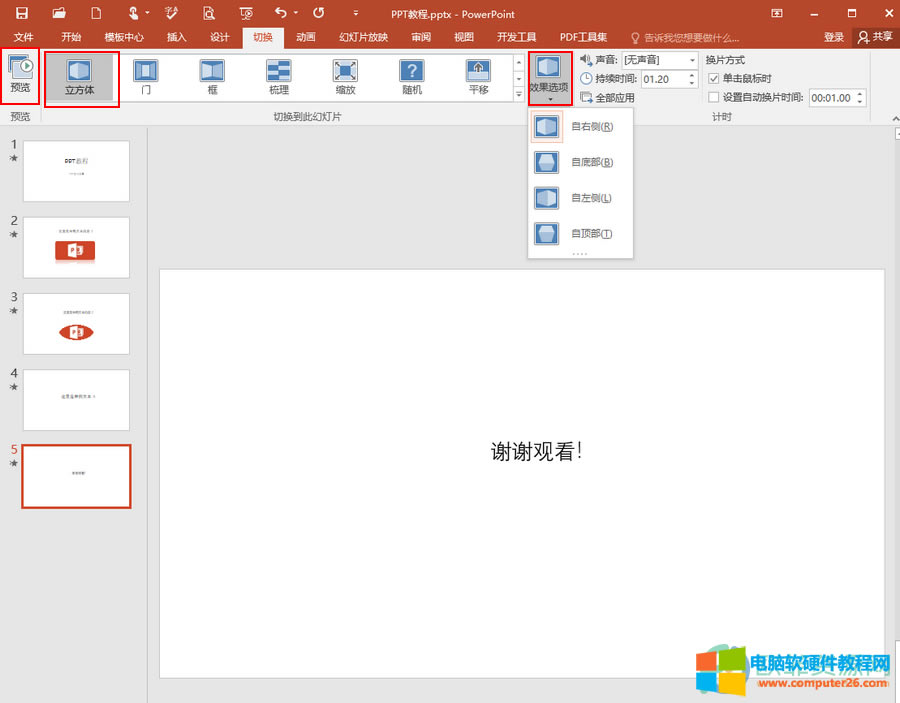Switch to the 动画 (Animations) ribbon tab
The height and width of the screenshot is (703, 900).
[x=305, y=37]
